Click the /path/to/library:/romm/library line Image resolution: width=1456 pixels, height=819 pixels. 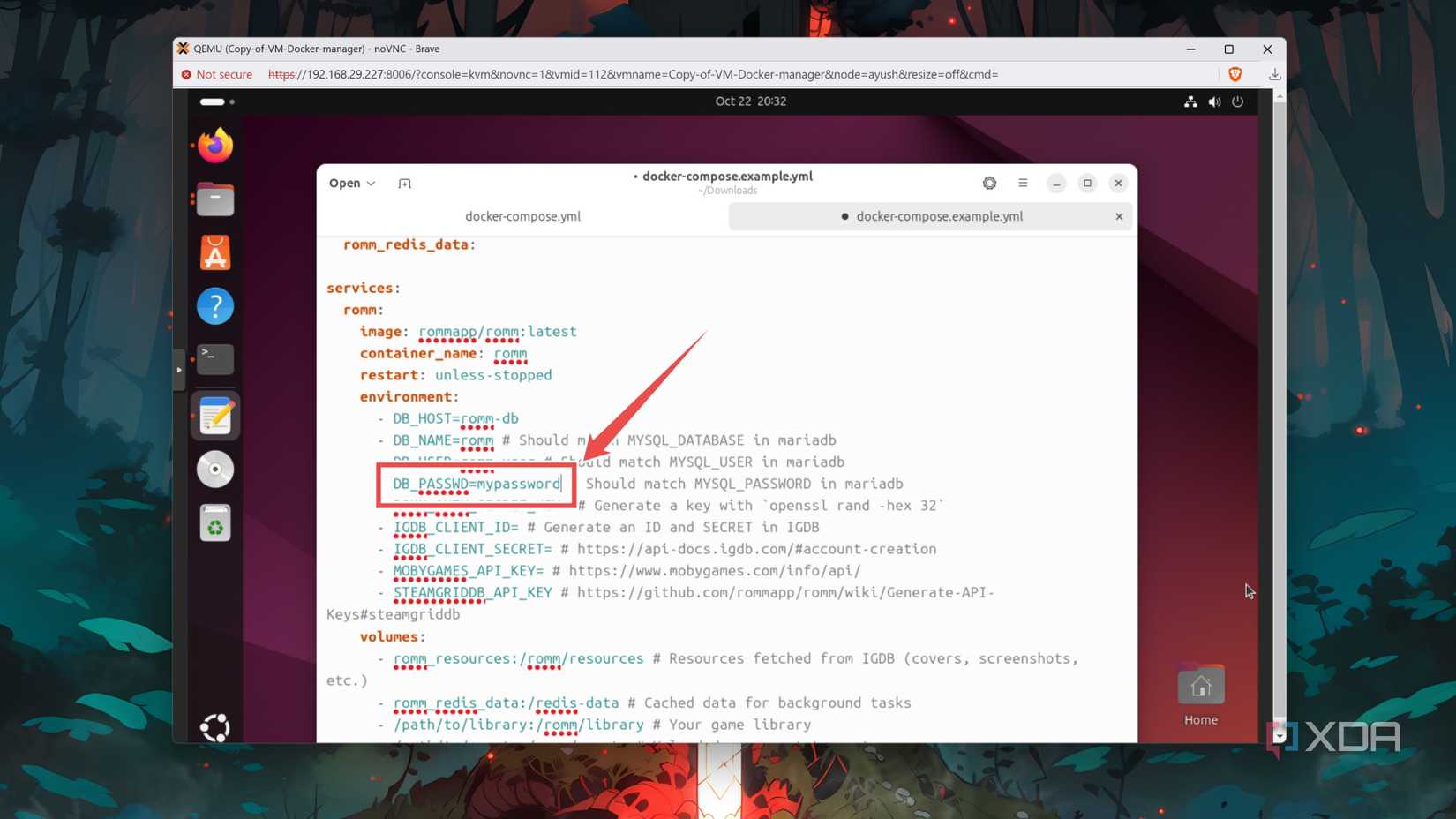(x=518, y=725)
